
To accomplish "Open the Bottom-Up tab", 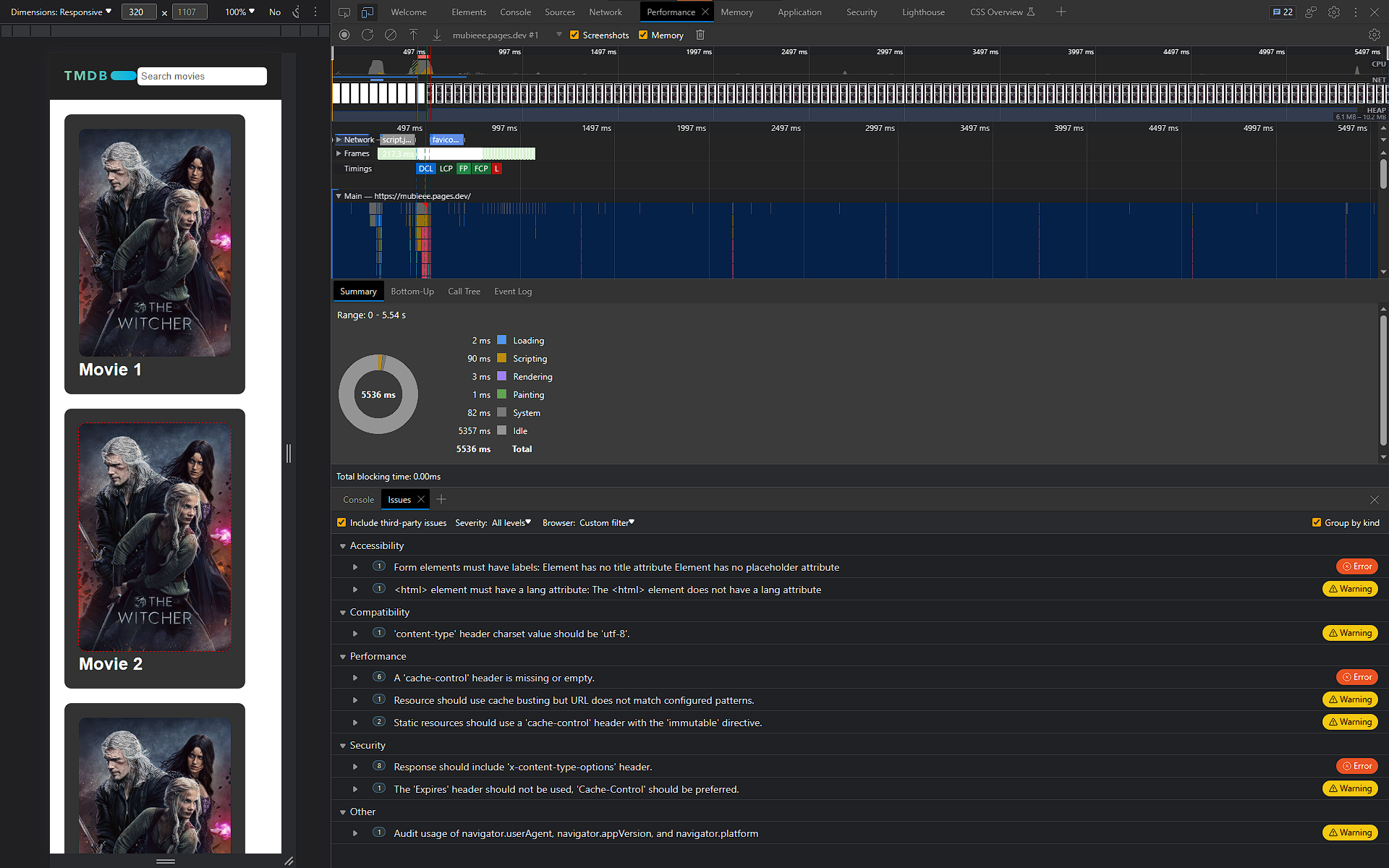I will coord(412,292).
